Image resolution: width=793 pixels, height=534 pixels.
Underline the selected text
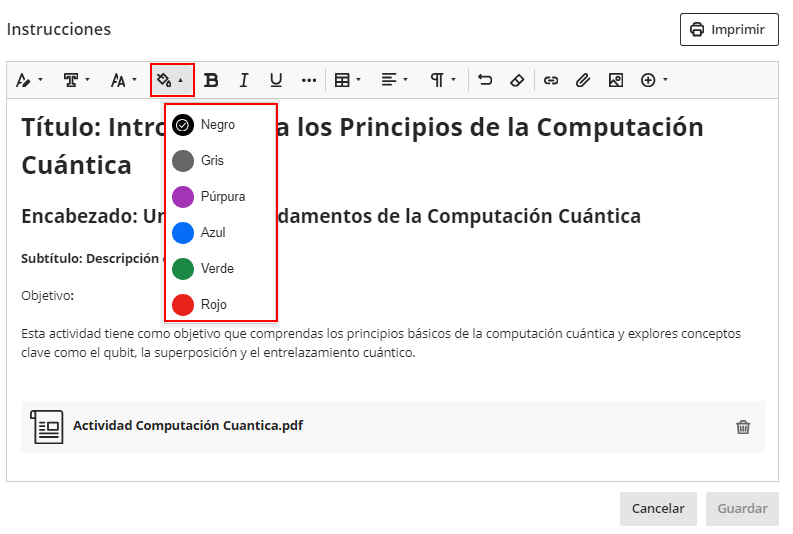coord(276,80)
